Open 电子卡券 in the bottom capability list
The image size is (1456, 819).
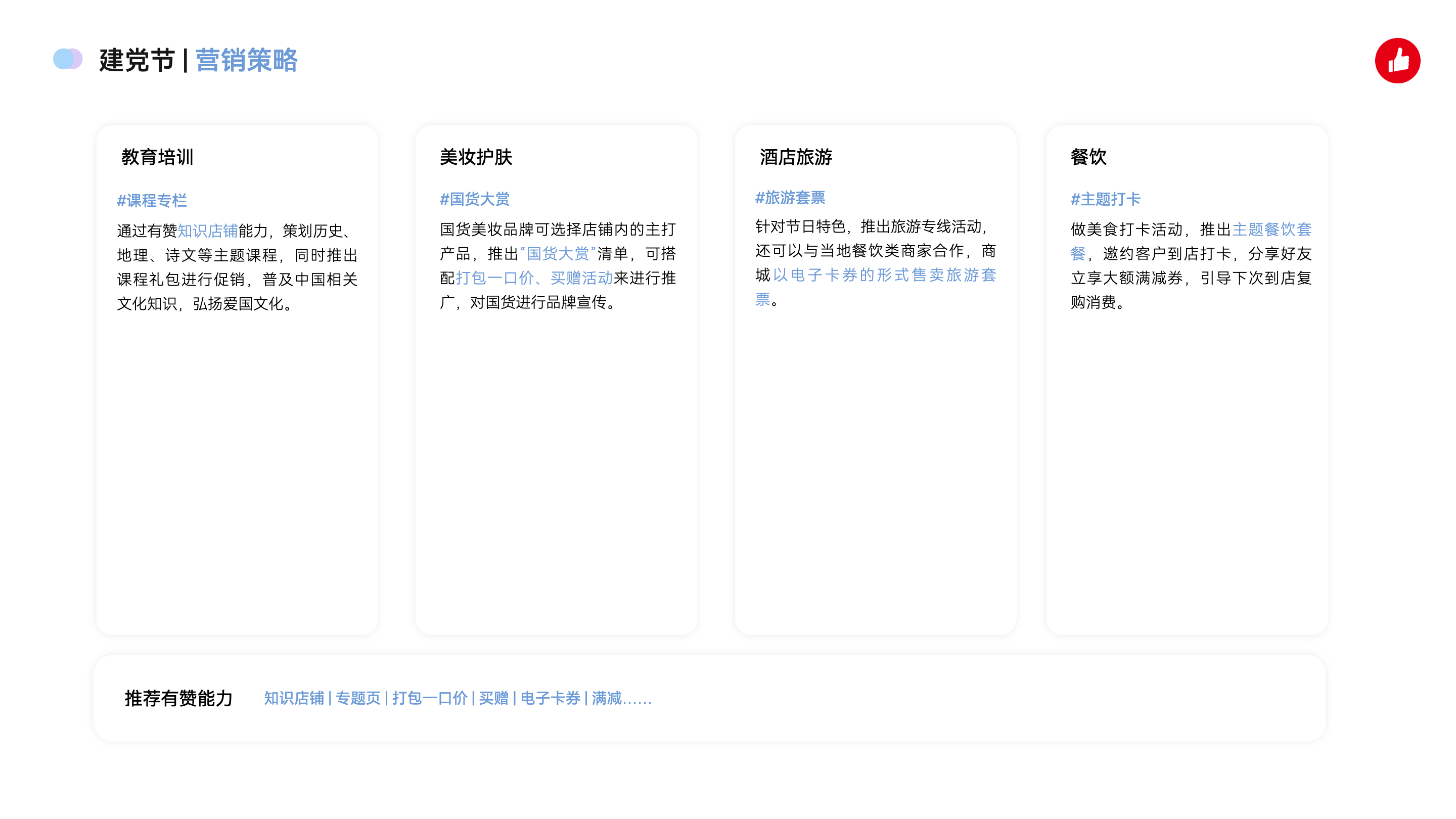pyautogui.click(x=550, y=698)
